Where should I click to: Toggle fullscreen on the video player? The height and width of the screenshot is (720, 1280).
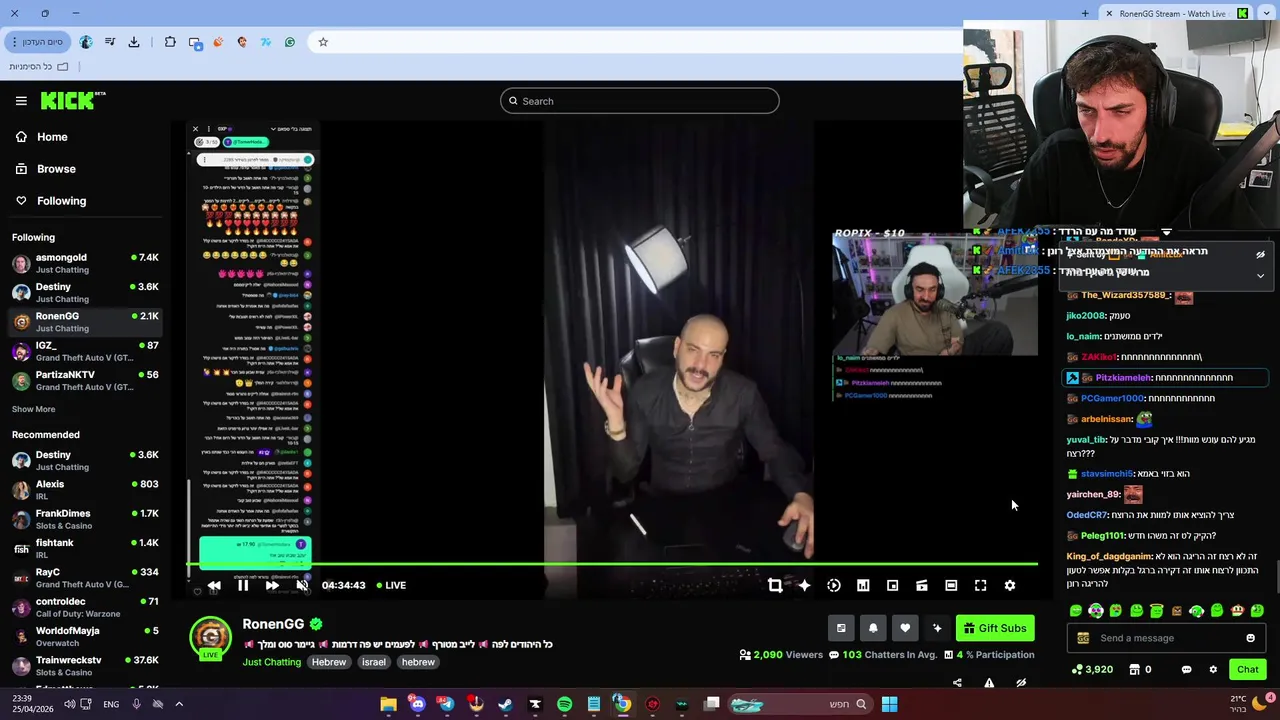tap(980, 586)
